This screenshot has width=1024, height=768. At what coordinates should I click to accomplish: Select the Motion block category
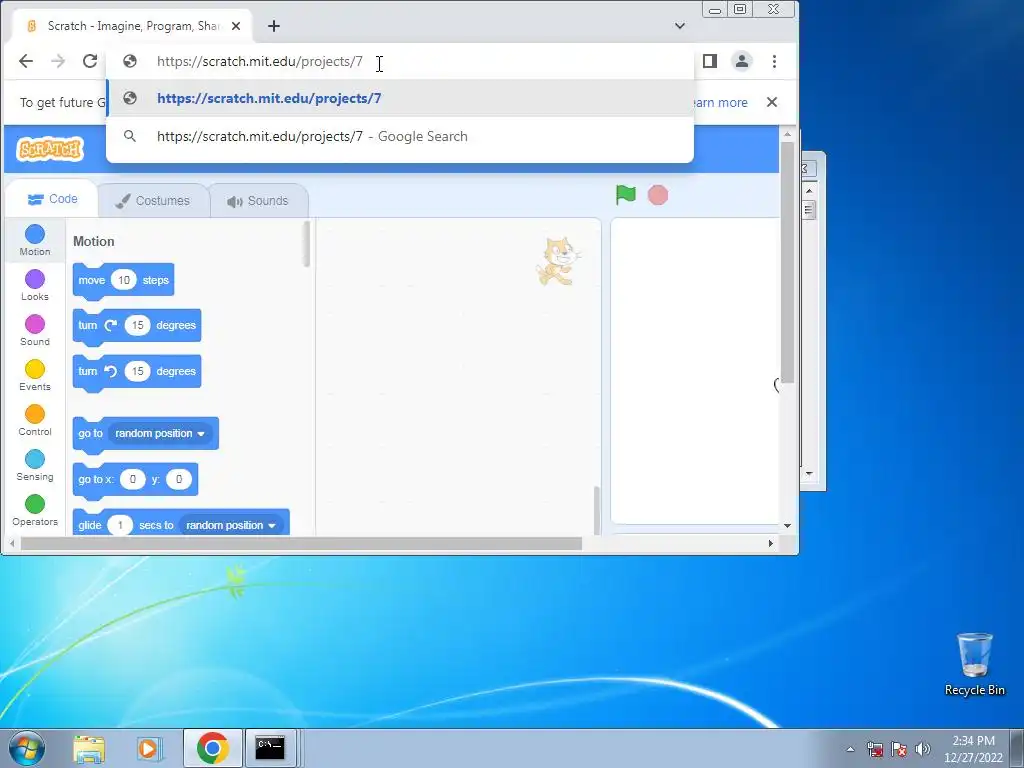pyautogui.click(x=35, y=240)
